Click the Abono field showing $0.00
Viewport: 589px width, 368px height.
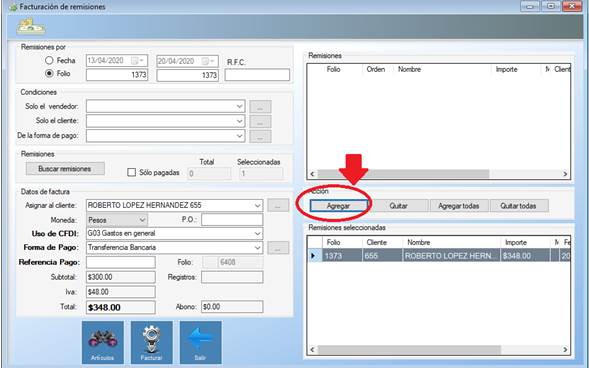(232, 307)
